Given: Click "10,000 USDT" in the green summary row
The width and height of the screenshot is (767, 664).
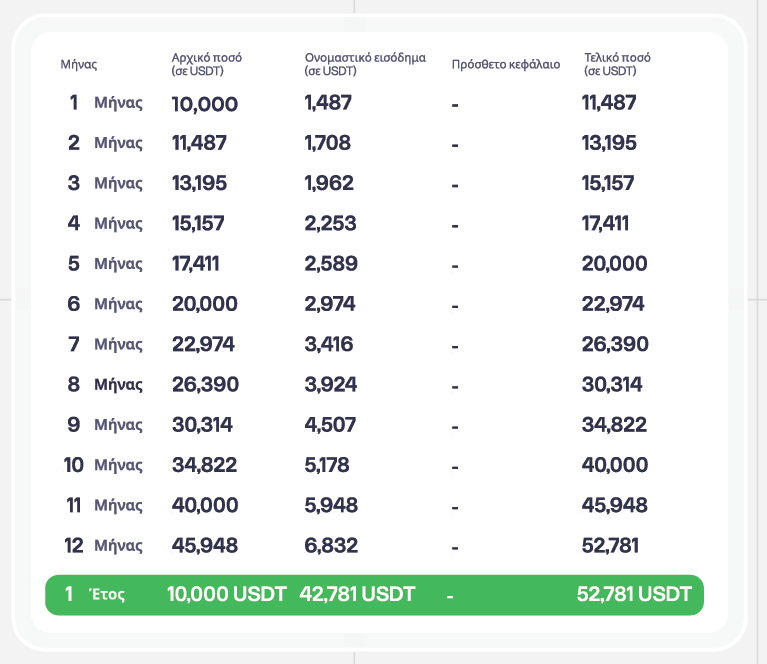Looking at the screenshot, I should click(226, 594).
